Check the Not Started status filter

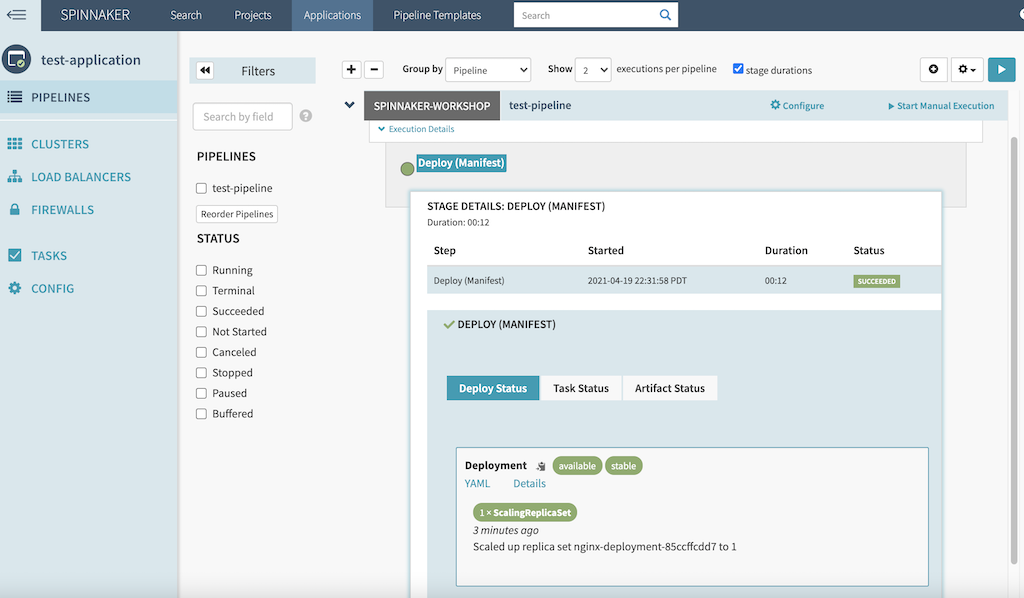[201, 332]
